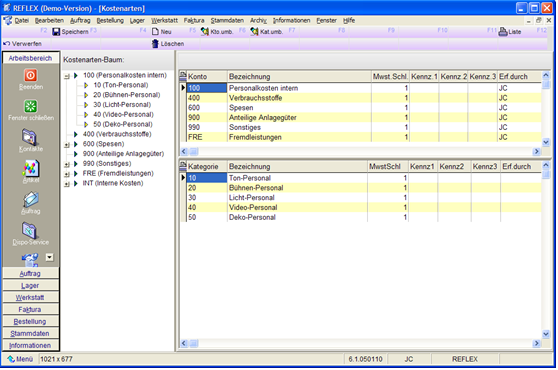The height and width of the screenshot is (370, 558).
Task: Open sidebar icon list dropdown arrow
Action: 49,257
